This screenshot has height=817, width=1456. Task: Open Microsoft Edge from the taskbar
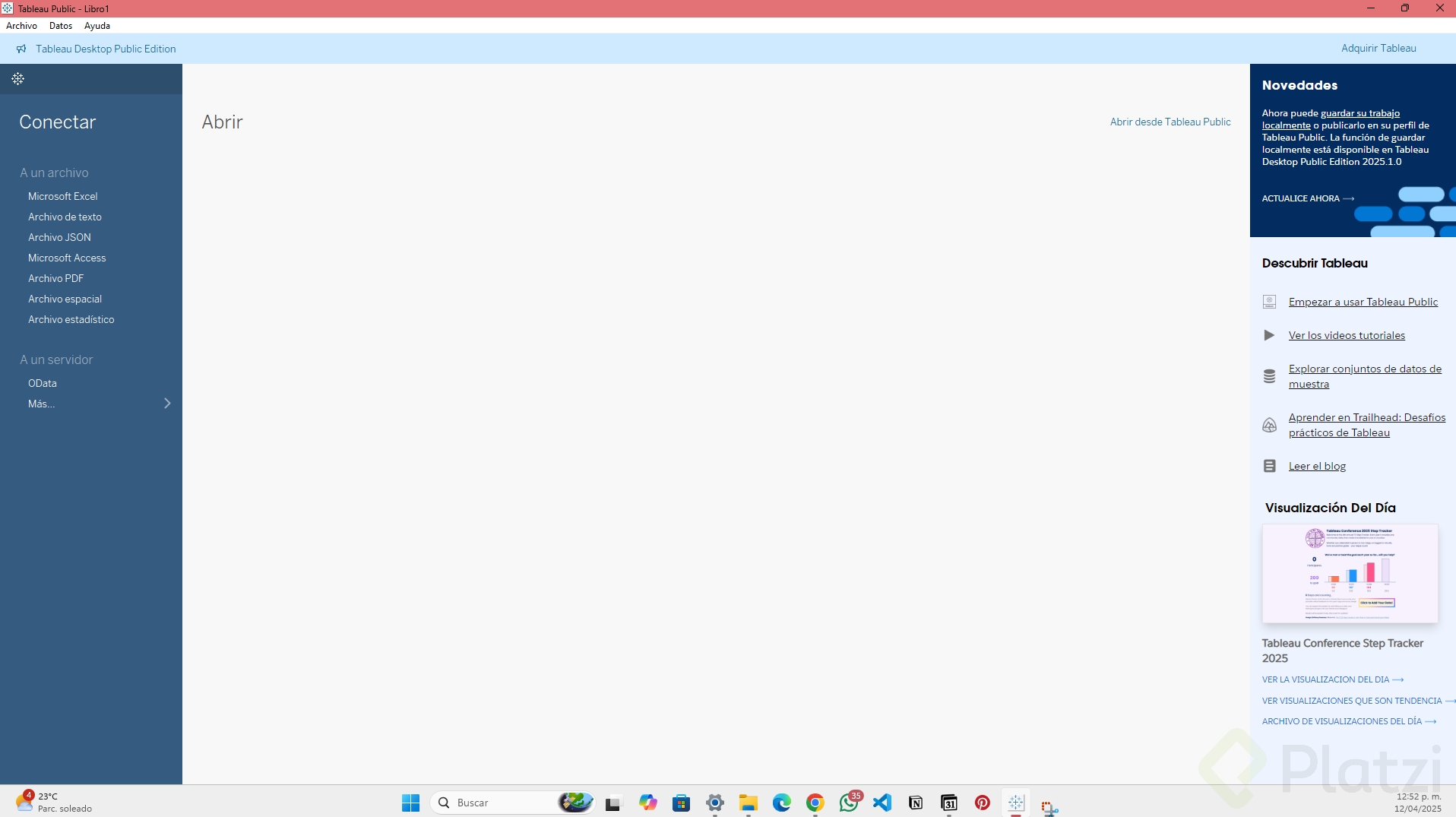pos(781,803)
